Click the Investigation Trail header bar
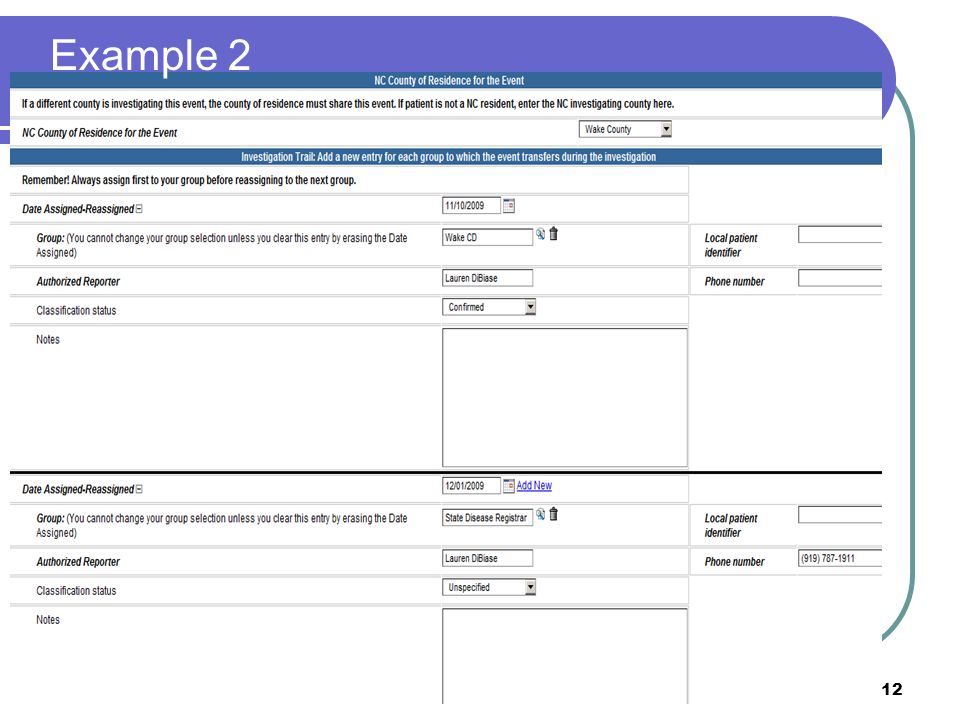960x720 pixels. pyautogui.click(x=446, y=157)
